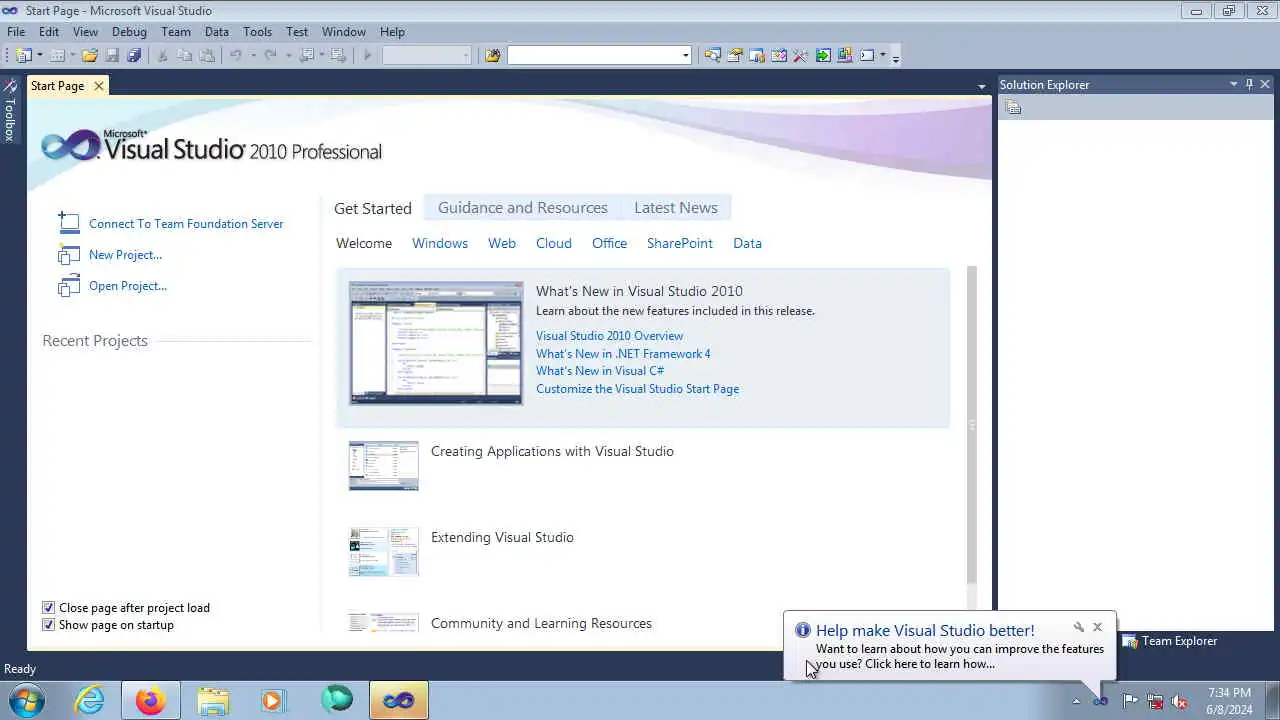Screen dimensions: 1280x720
Task: Click the Cut toolbar icon
Action: tap(162, 55)
